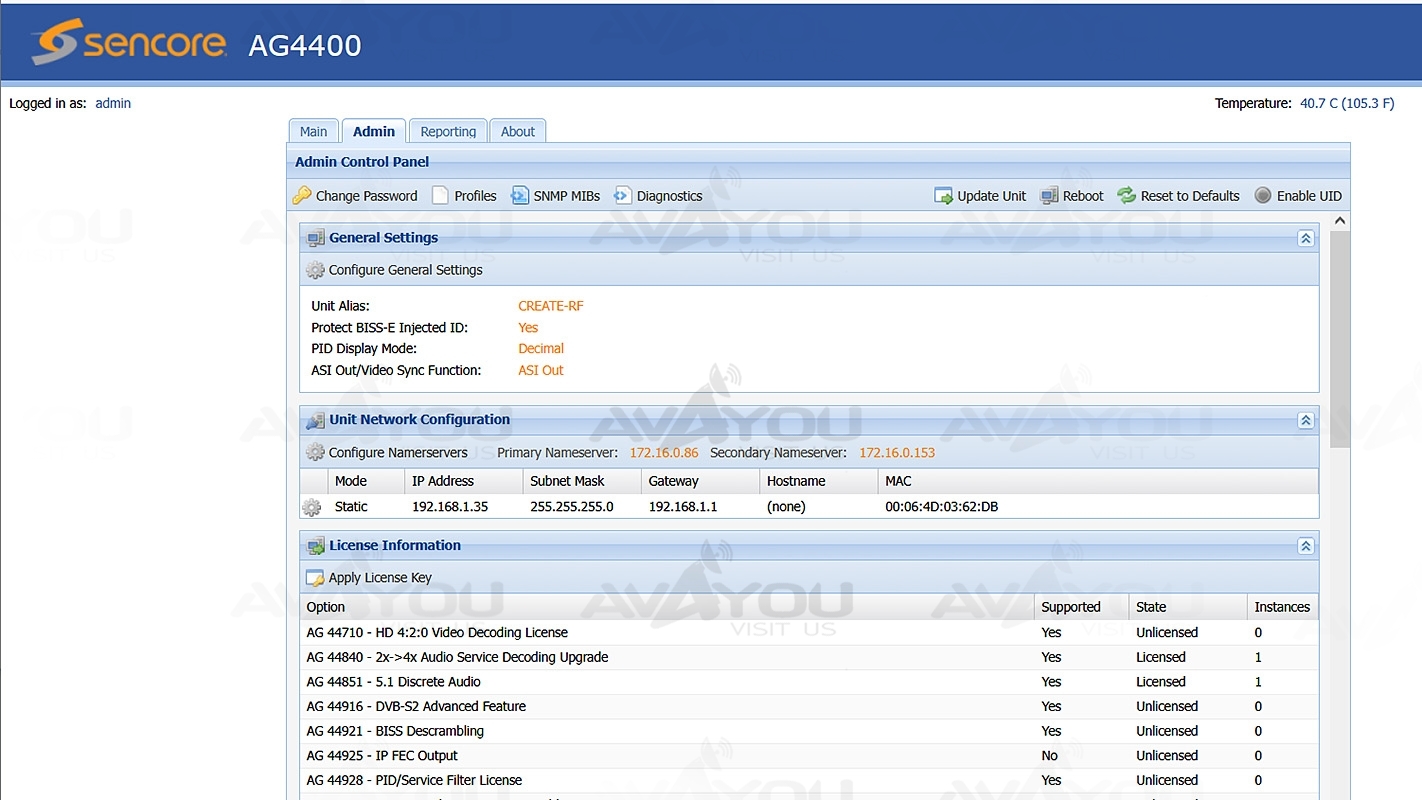Collapse the License Information section
The width and height of the screenshot is (1422, 800).
pos(1305,546)
